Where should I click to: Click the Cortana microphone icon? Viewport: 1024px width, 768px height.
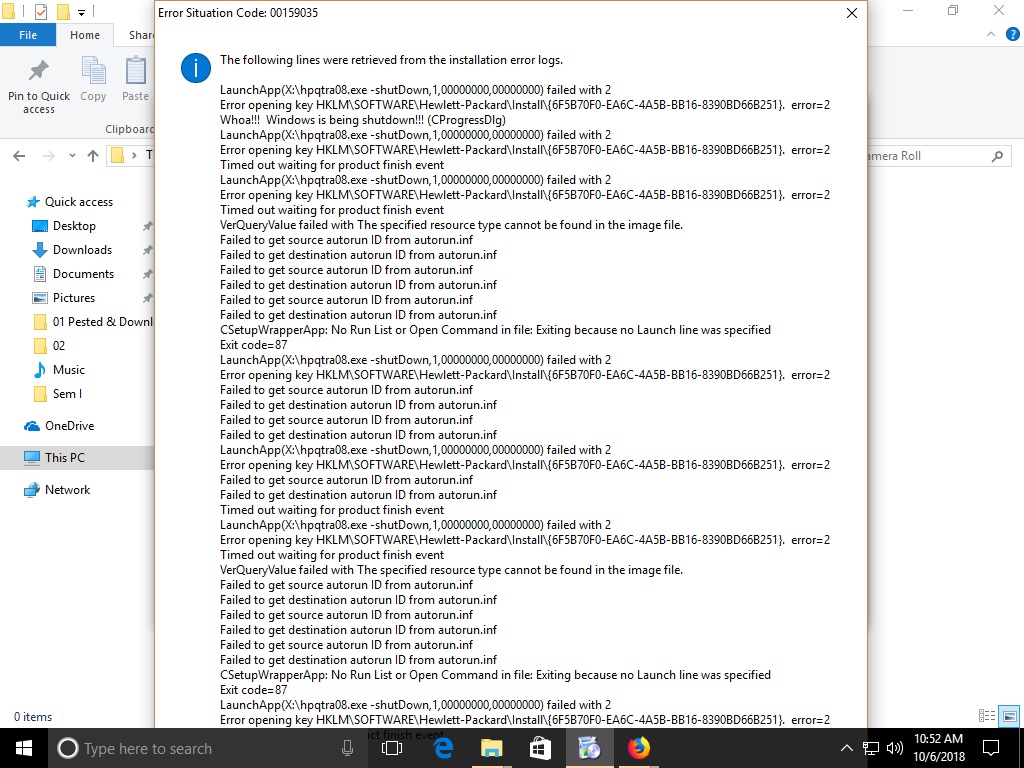coord(347,748)
